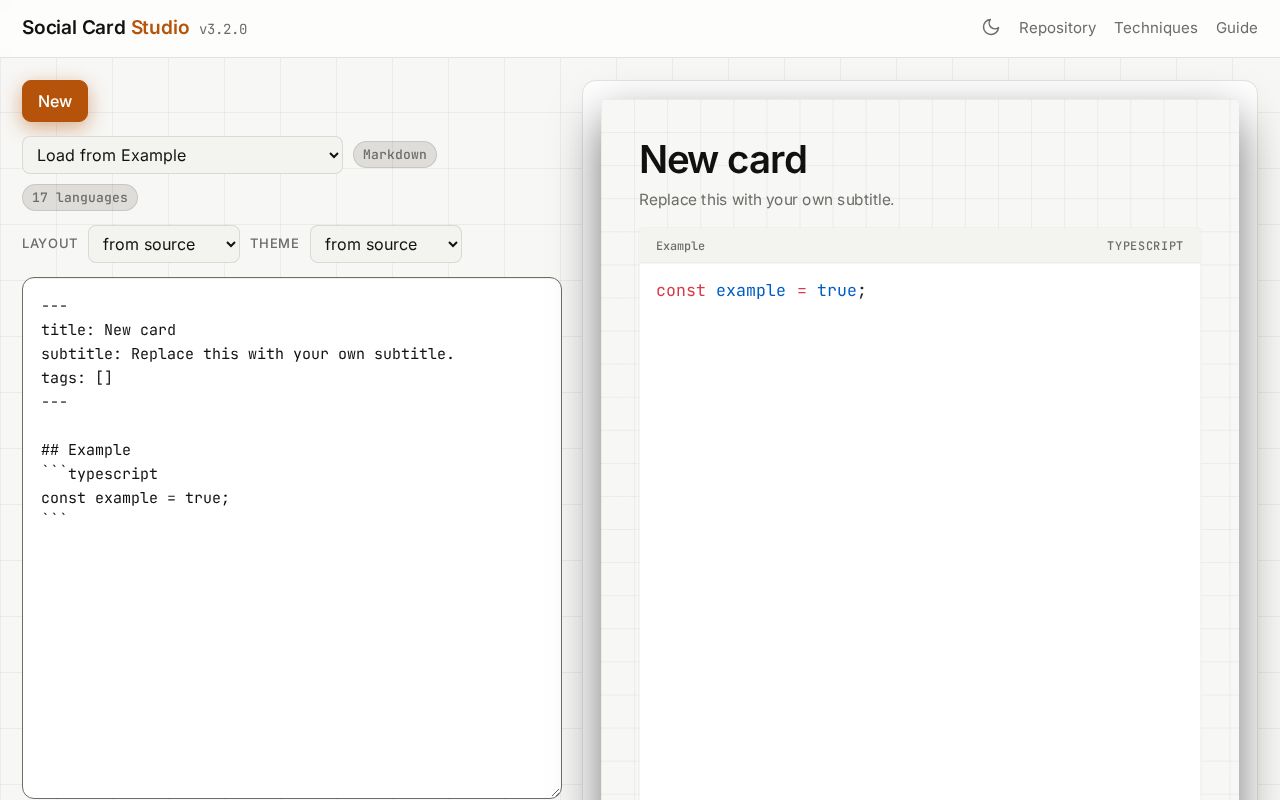Open the Techniques page
The width and height of the screenshot is (1280, 800).
click(1156, 28)
